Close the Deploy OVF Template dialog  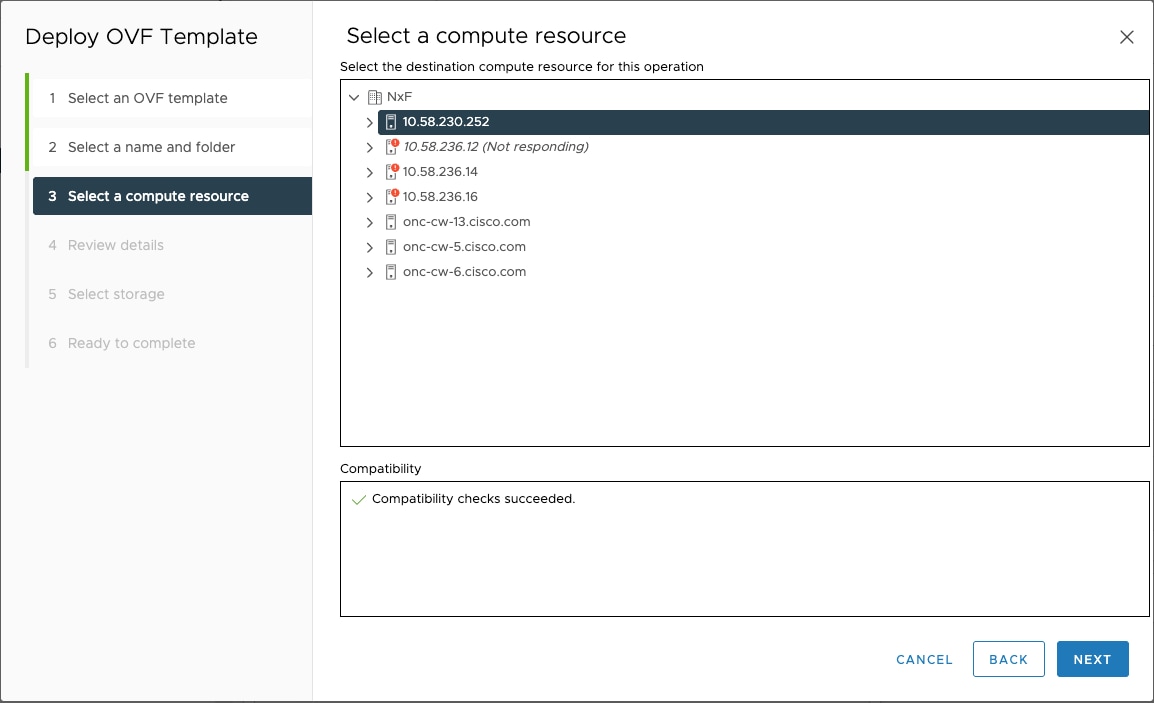(x=1126, y=37)
